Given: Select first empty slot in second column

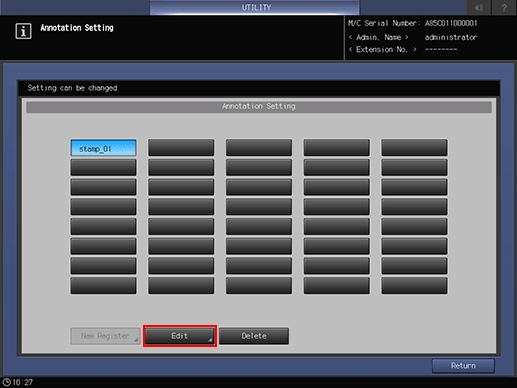Looking at the screenshot, I should point(181,148).
